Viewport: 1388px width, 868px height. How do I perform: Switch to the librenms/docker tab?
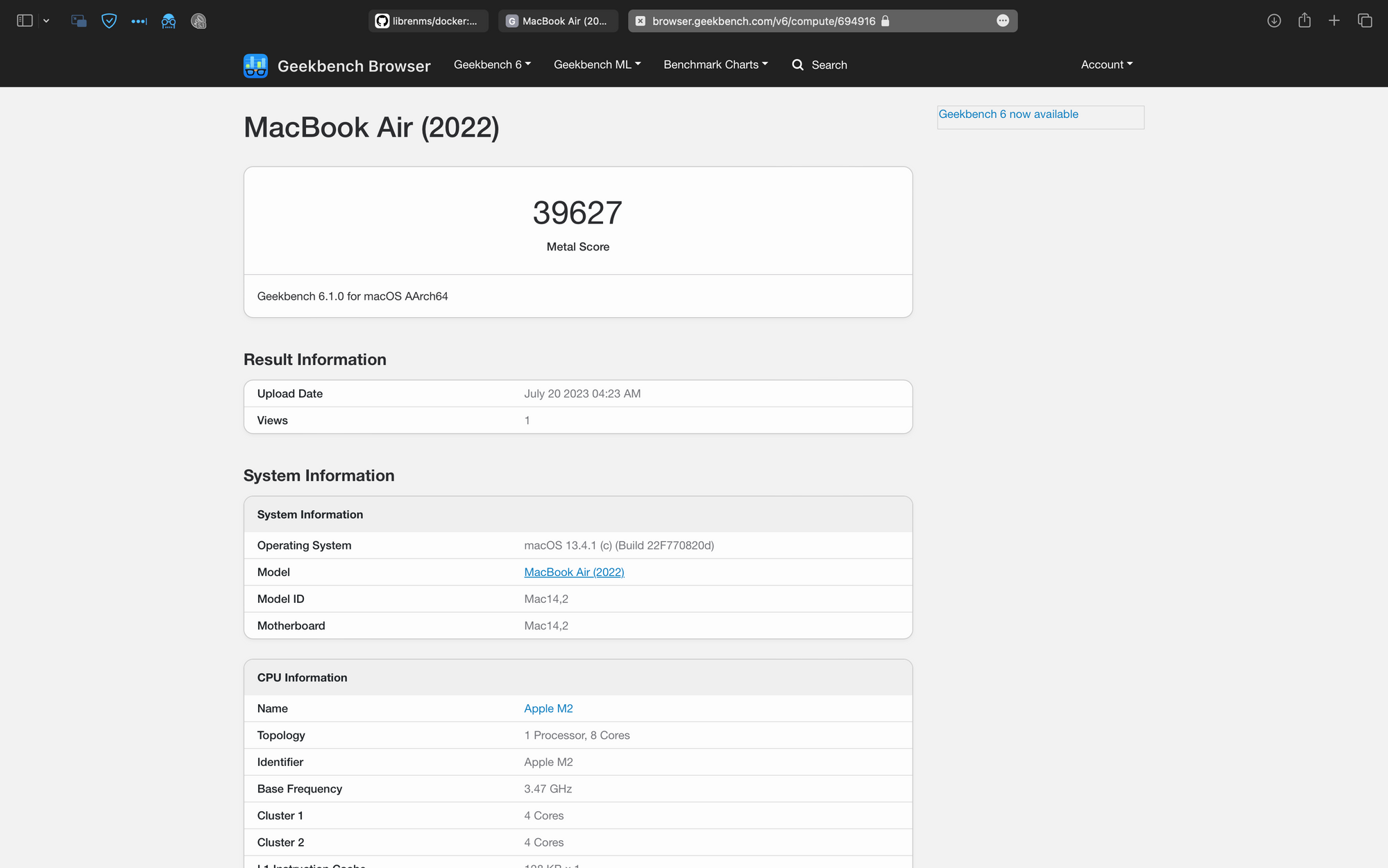tap(428, 21)
